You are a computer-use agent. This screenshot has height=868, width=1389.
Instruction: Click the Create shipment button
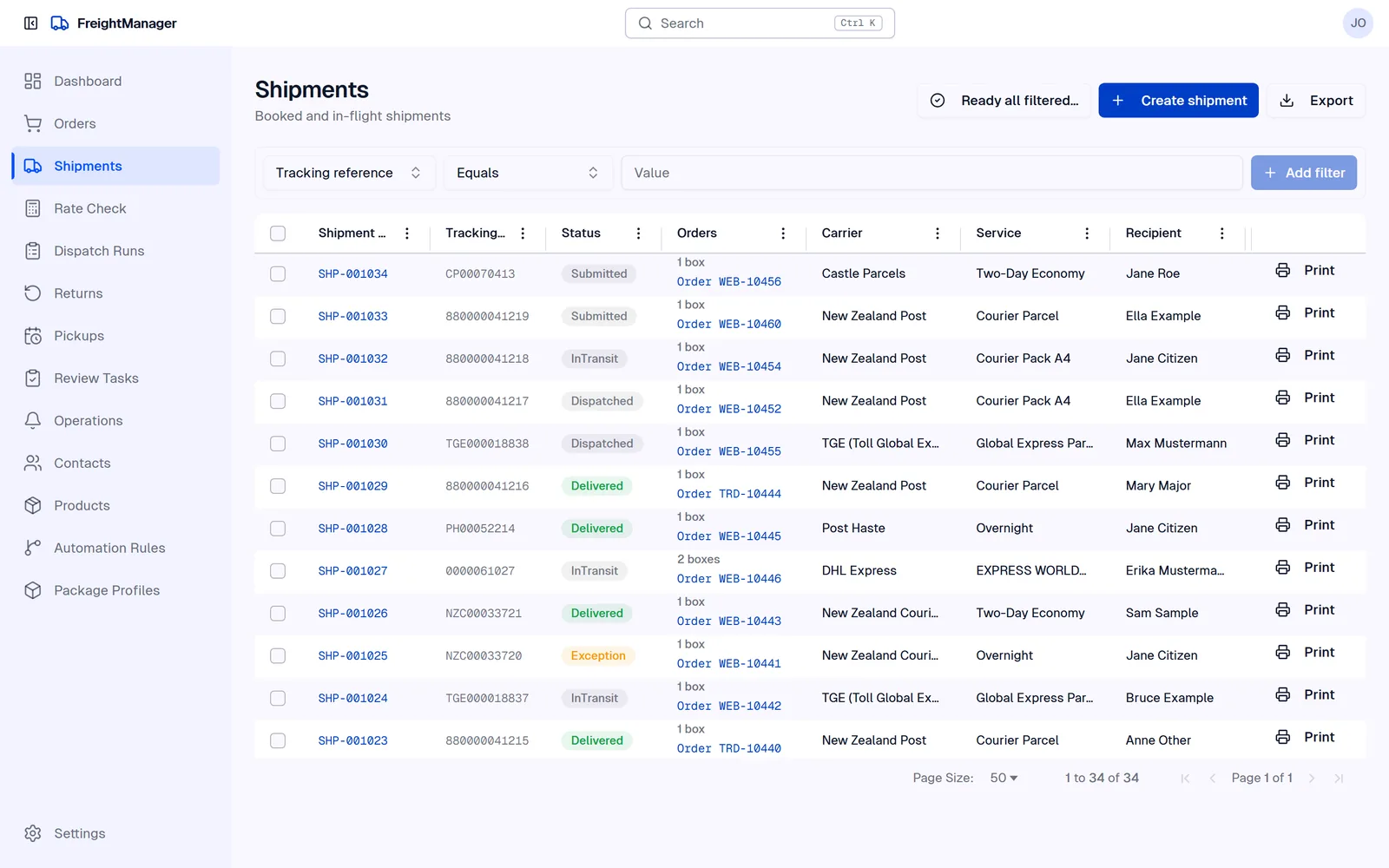(1178, 101)
